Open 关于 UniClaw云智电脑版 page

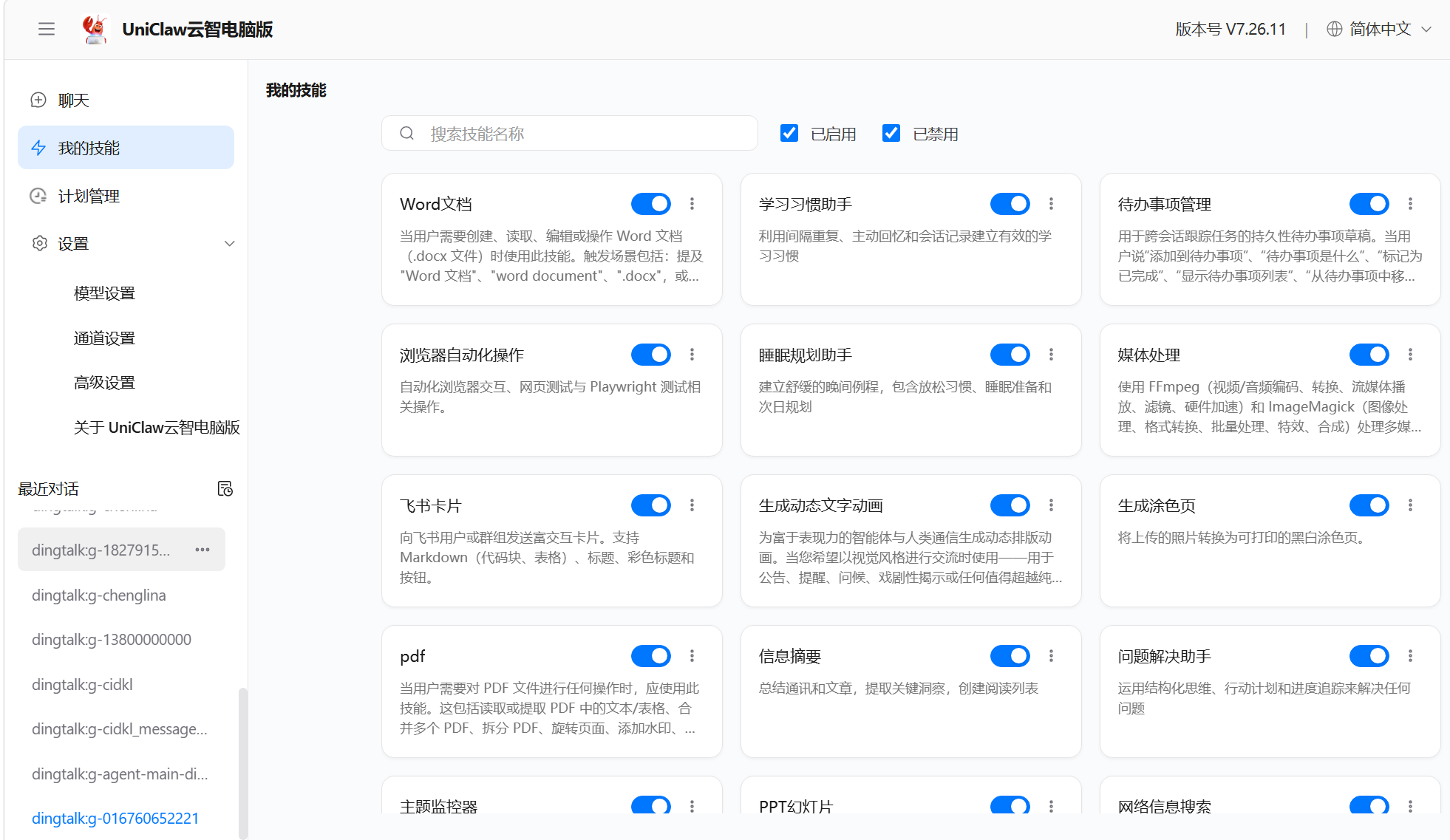(x=155, y=427)
